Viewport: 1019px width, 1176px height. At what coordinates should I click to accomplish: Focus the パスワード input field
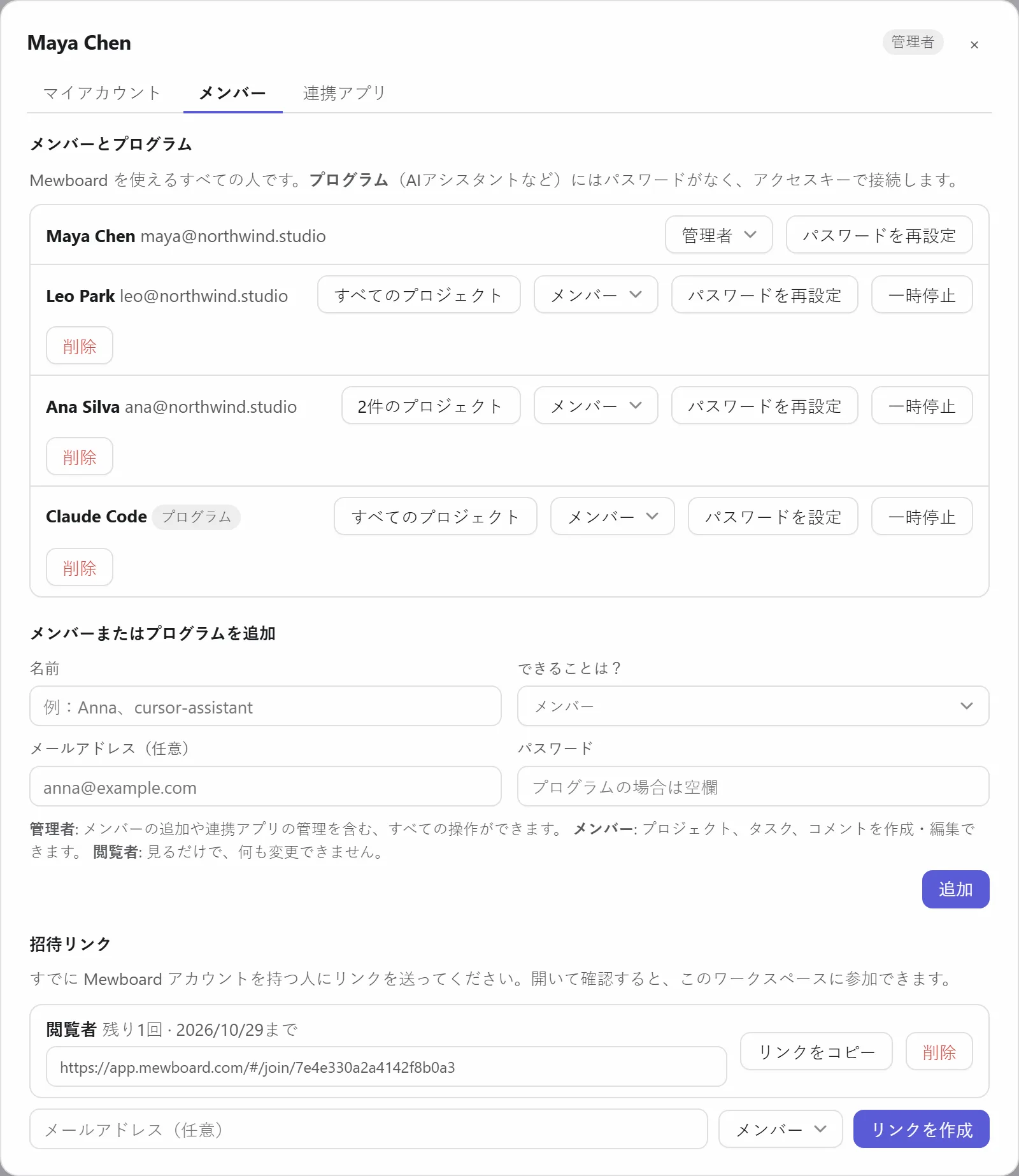753,787
